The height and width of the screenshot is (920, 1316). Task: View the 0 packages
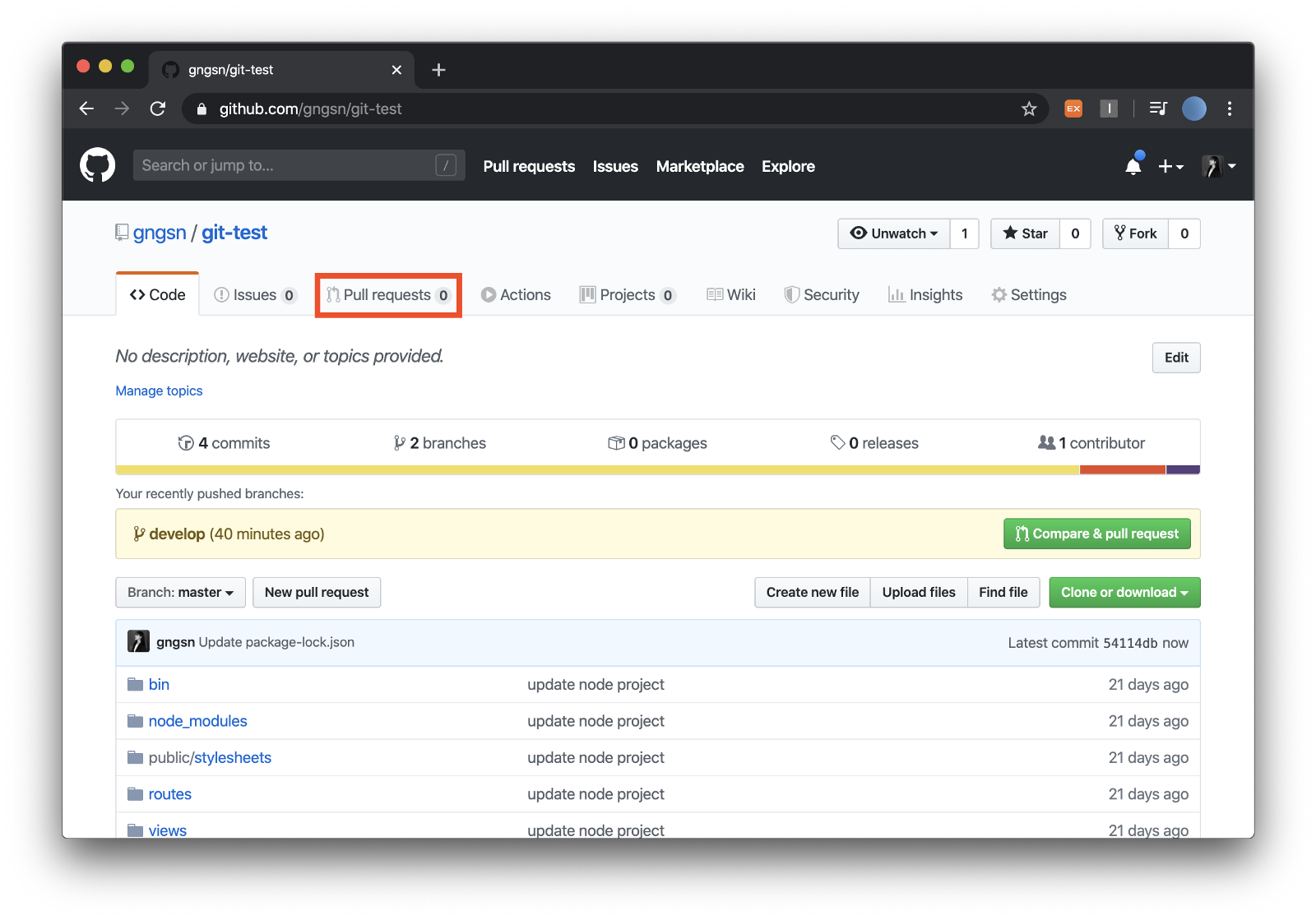[x=657, y=443]
